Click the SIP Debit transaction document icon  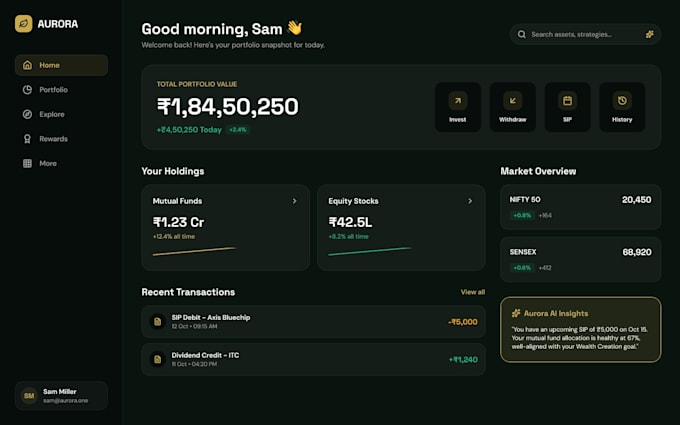[157, 322]
